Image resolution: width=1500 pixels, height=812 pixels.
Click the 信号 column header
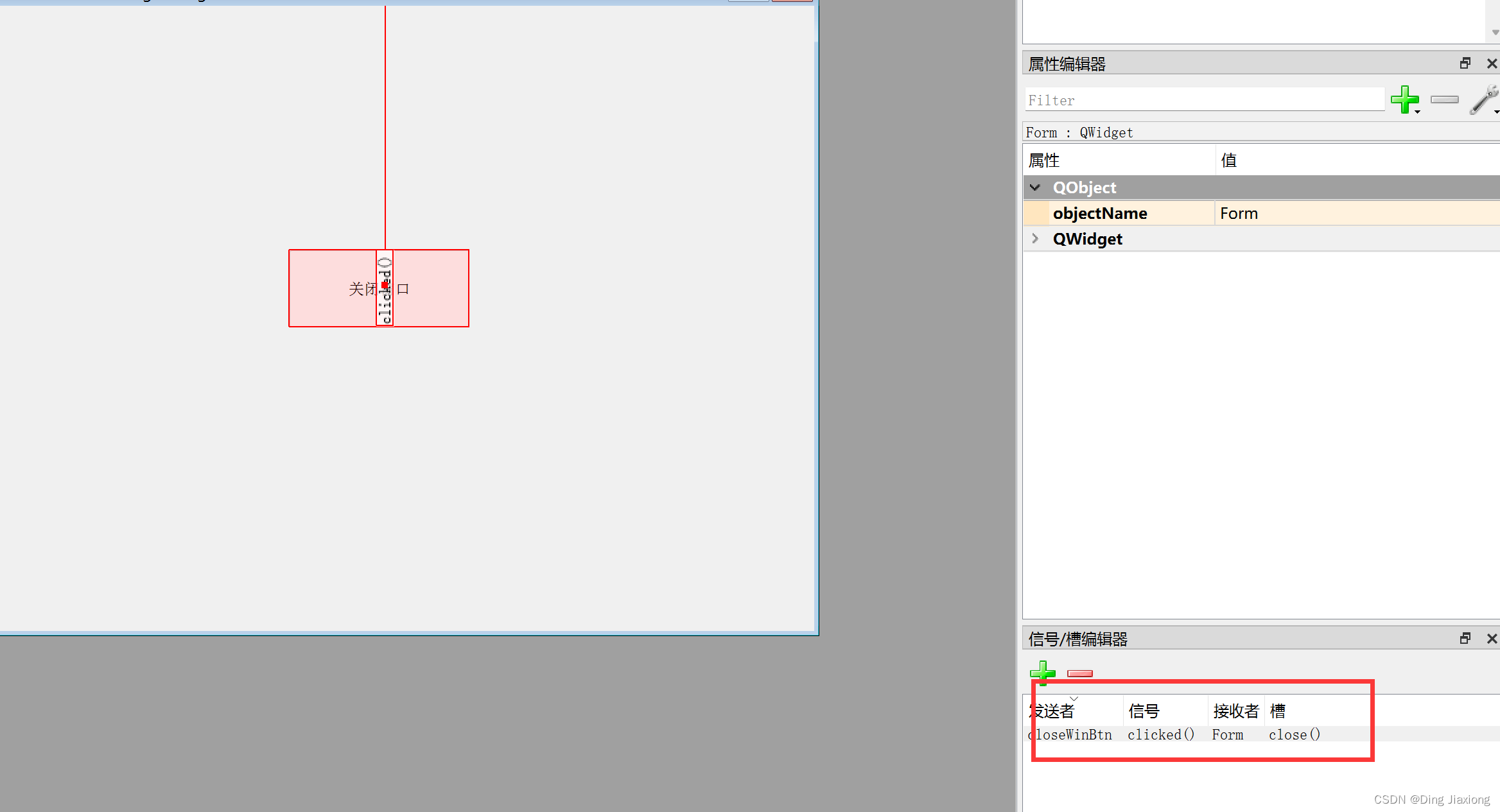coord(1144,711)
